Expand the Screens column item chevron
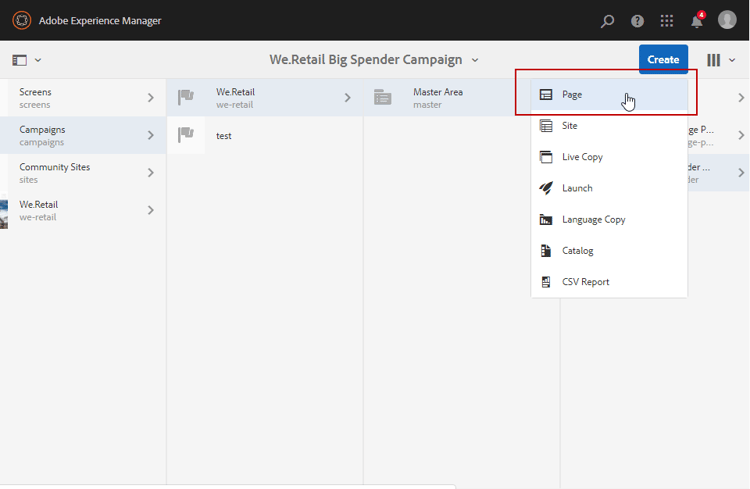 [151, 98]
